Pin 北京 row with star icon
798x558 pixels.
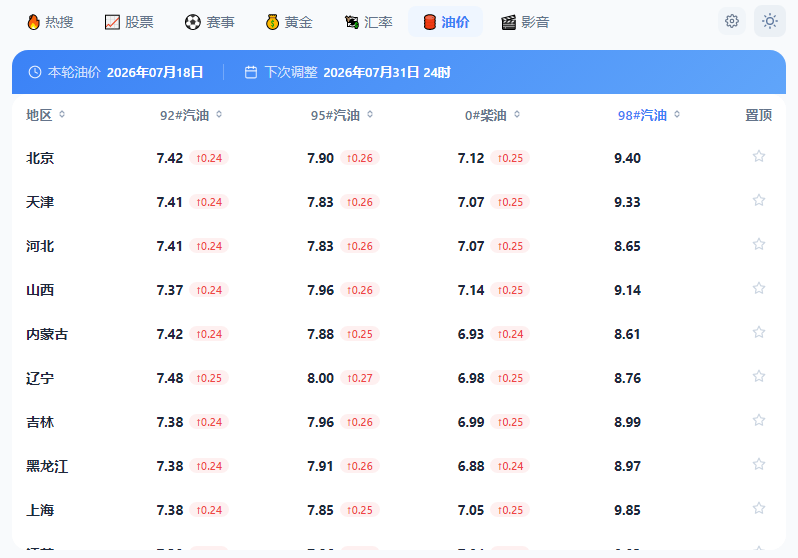(759, 156)
